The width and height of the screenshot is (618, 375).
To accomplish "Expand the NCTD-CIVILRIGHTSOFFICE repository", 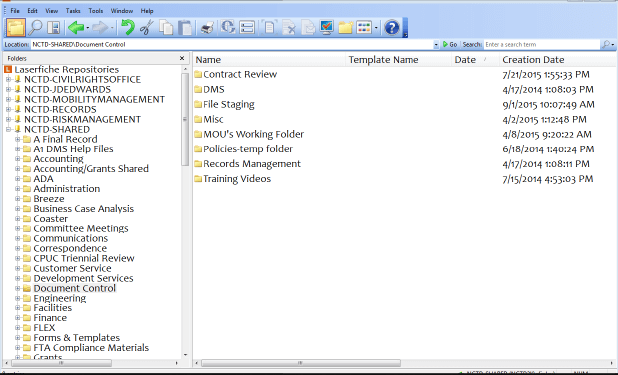I will [8, 79].
